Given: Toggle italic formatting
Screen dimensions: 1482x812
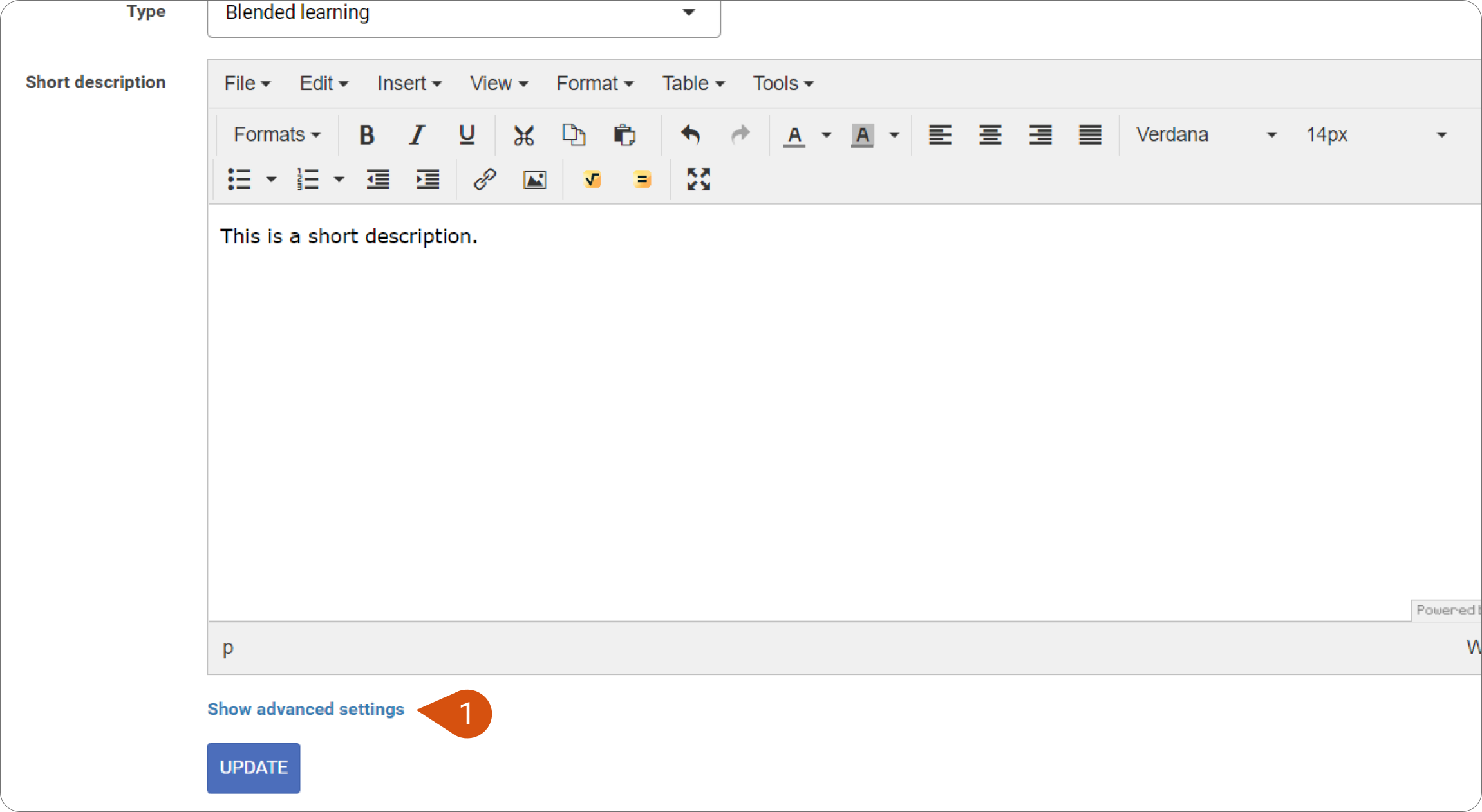Looking at the screenshot, I should 417,135.
